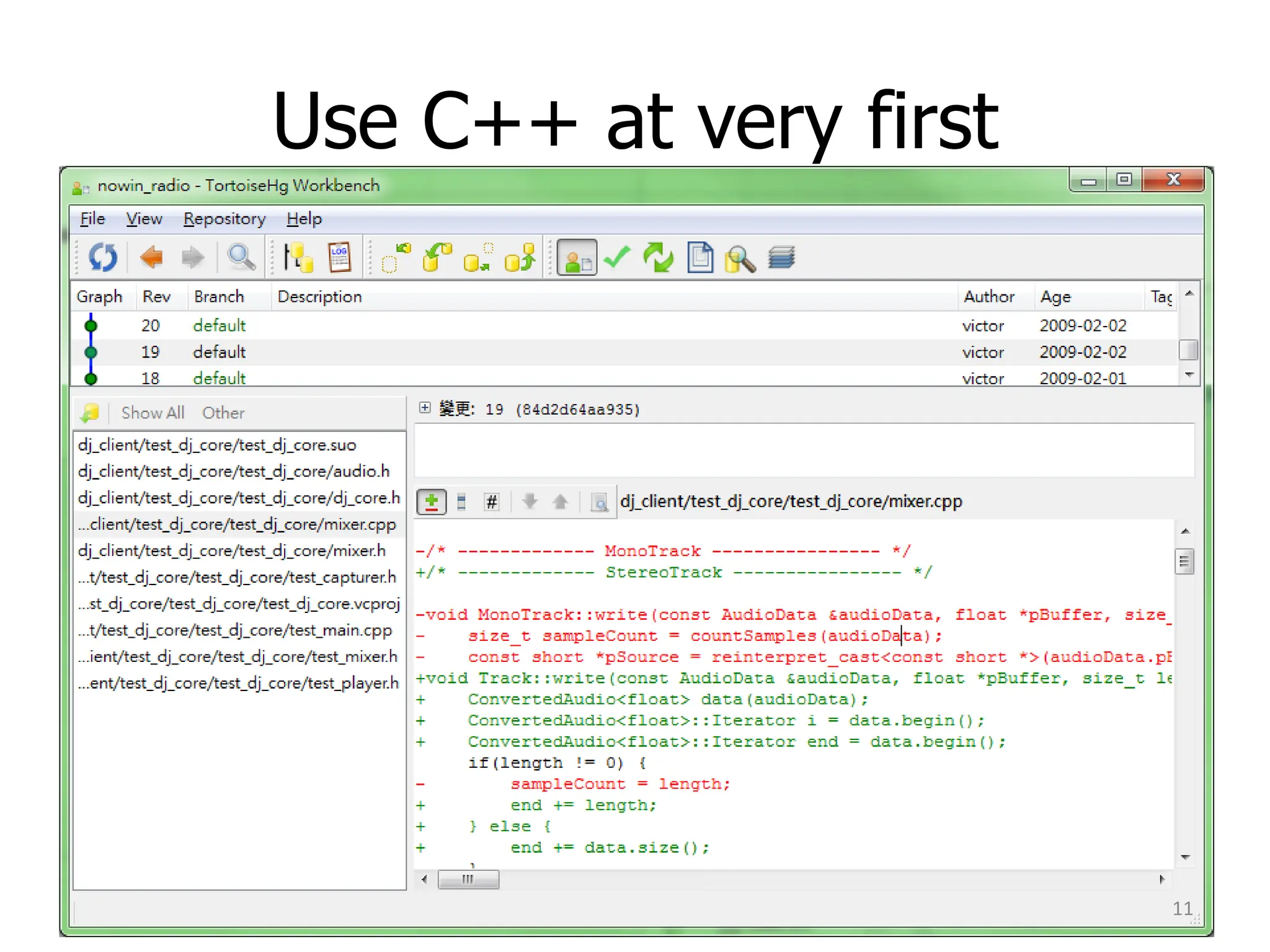Click the diff search icon
This screenshot has height=952, width=1270.
599,501
